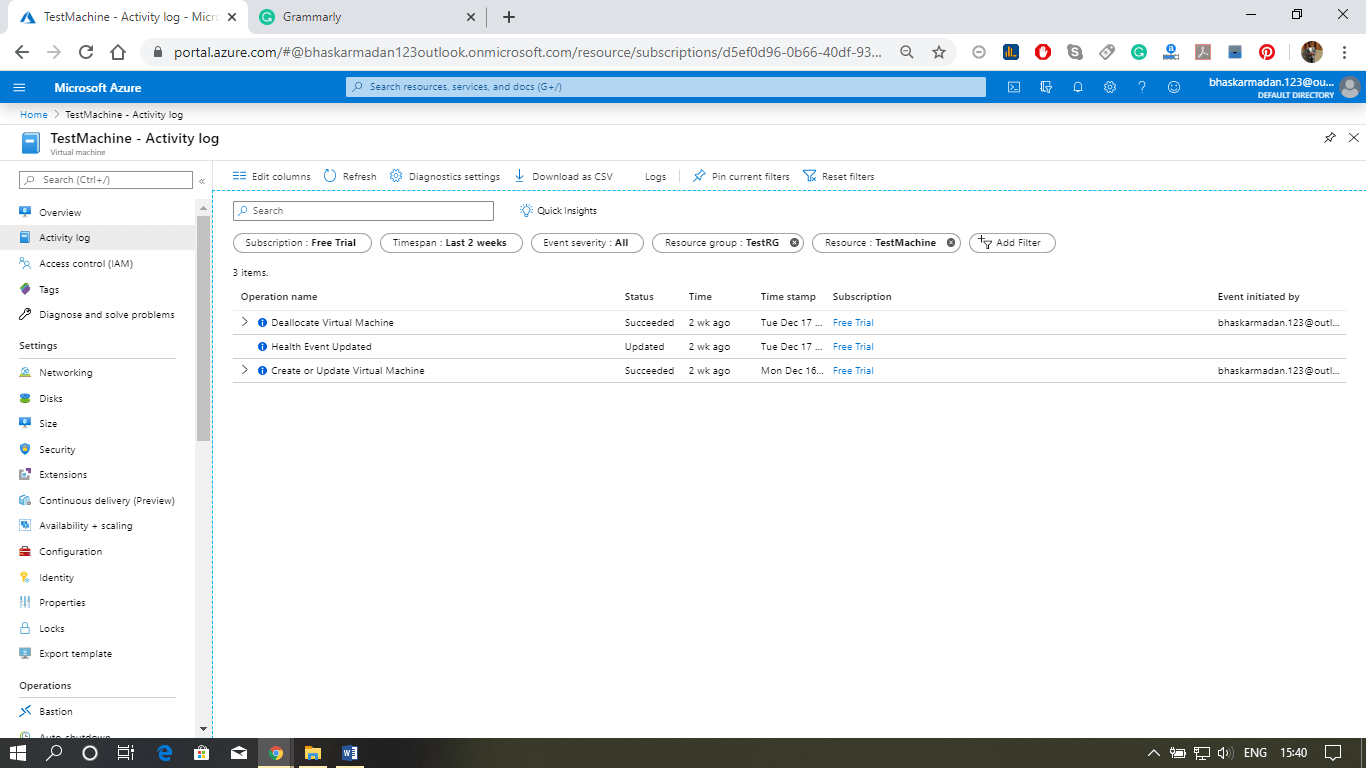Sort by the Operation name column header
This screenshot has width=1366, height=768.
click(x=279, y=297)
